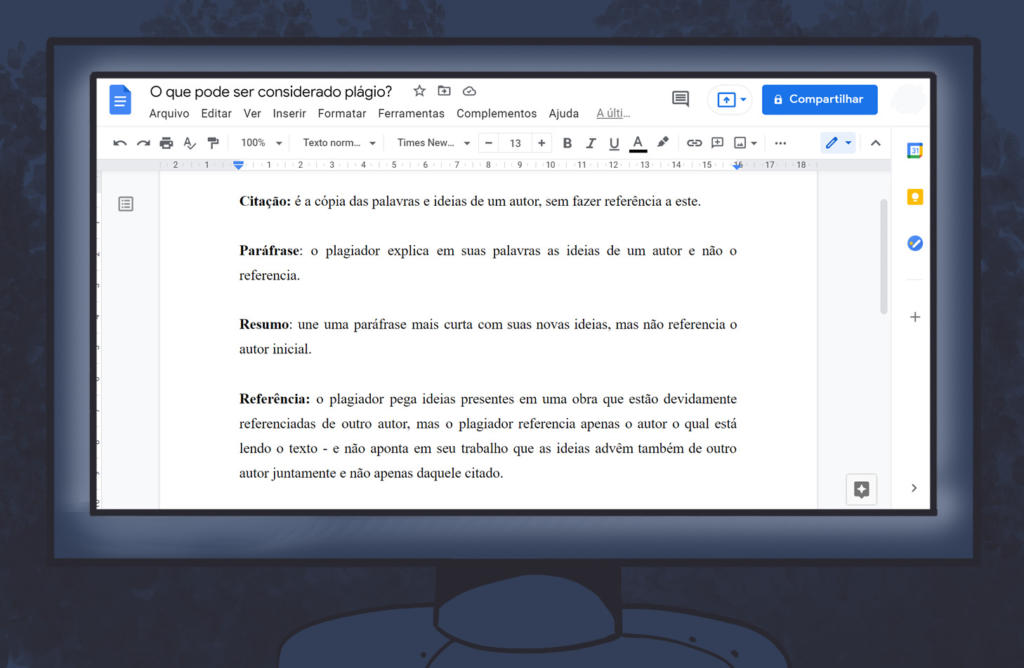The height and width of the screenshot is (668, 1024).
Task: Select the paint format roller tool
Action: [x=212, y=143]
